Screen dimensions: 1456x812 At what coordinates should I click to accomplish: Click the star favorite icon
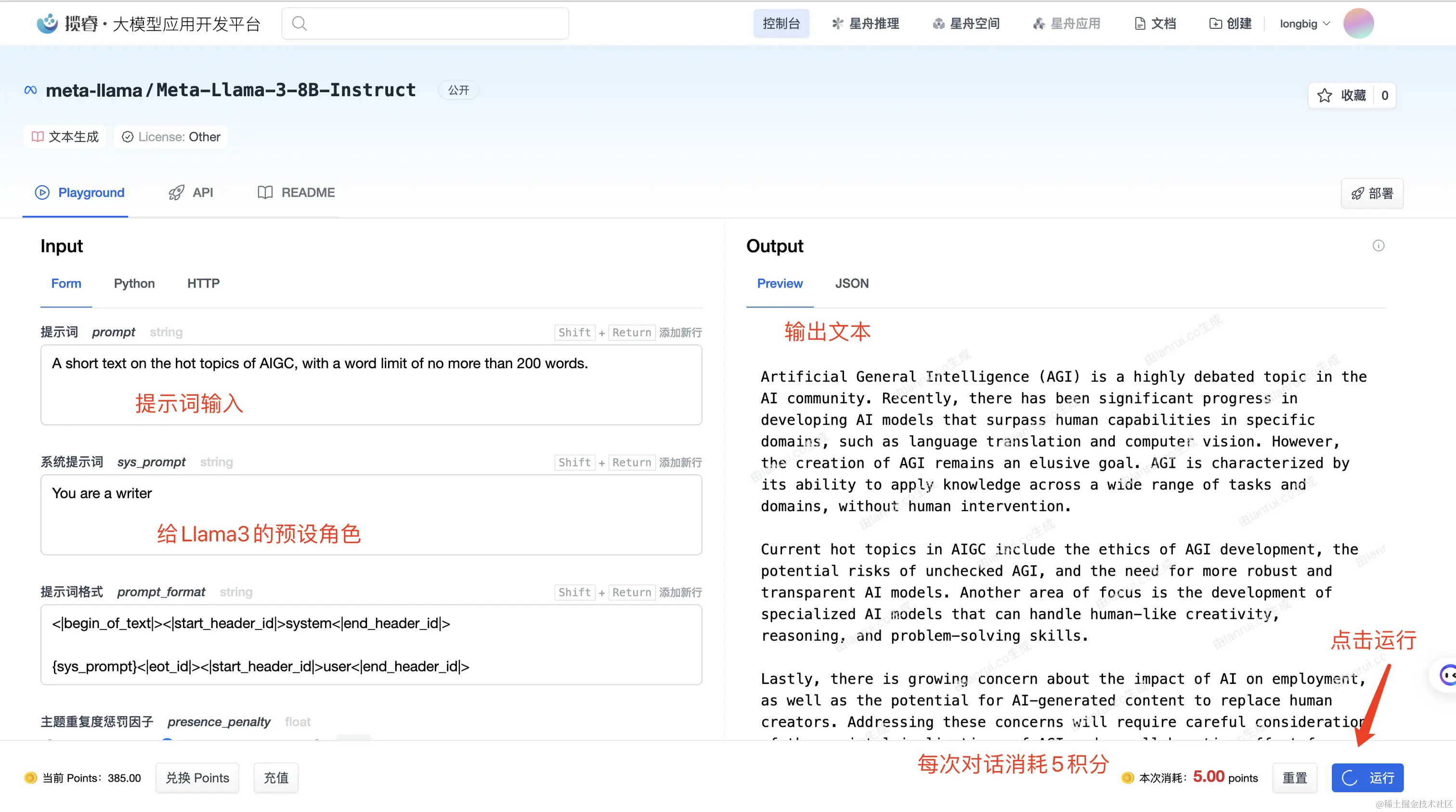1324,95
